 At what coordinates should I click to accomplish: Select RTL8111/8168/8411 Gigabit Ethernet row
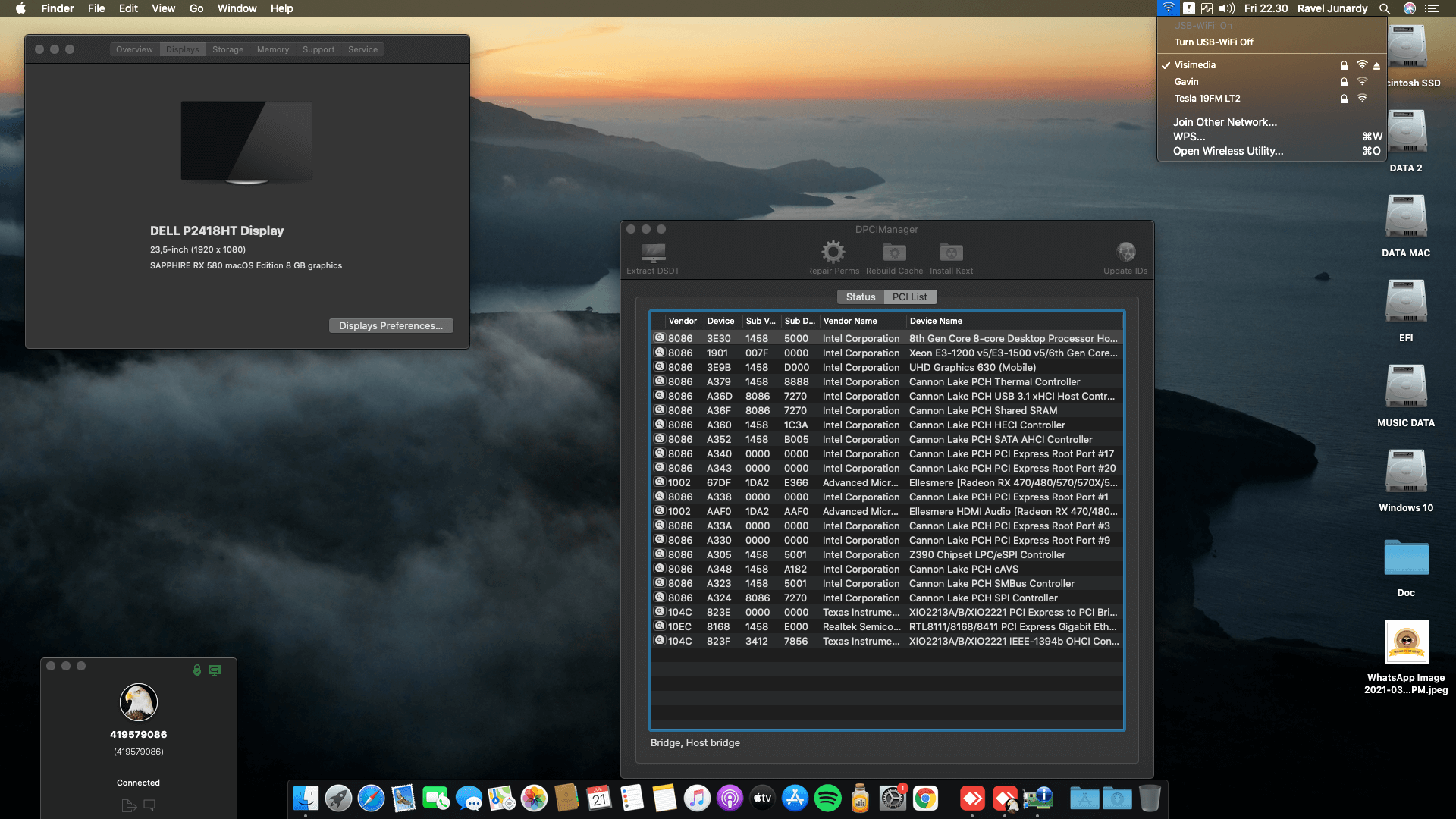pyautogui.click(x=886, y=626)
